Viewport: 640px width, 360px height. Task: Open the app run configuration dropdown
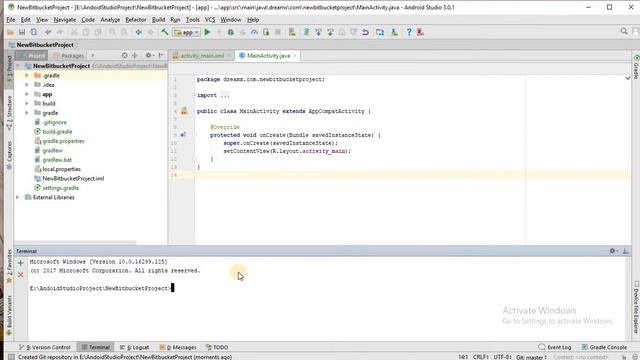187,32
